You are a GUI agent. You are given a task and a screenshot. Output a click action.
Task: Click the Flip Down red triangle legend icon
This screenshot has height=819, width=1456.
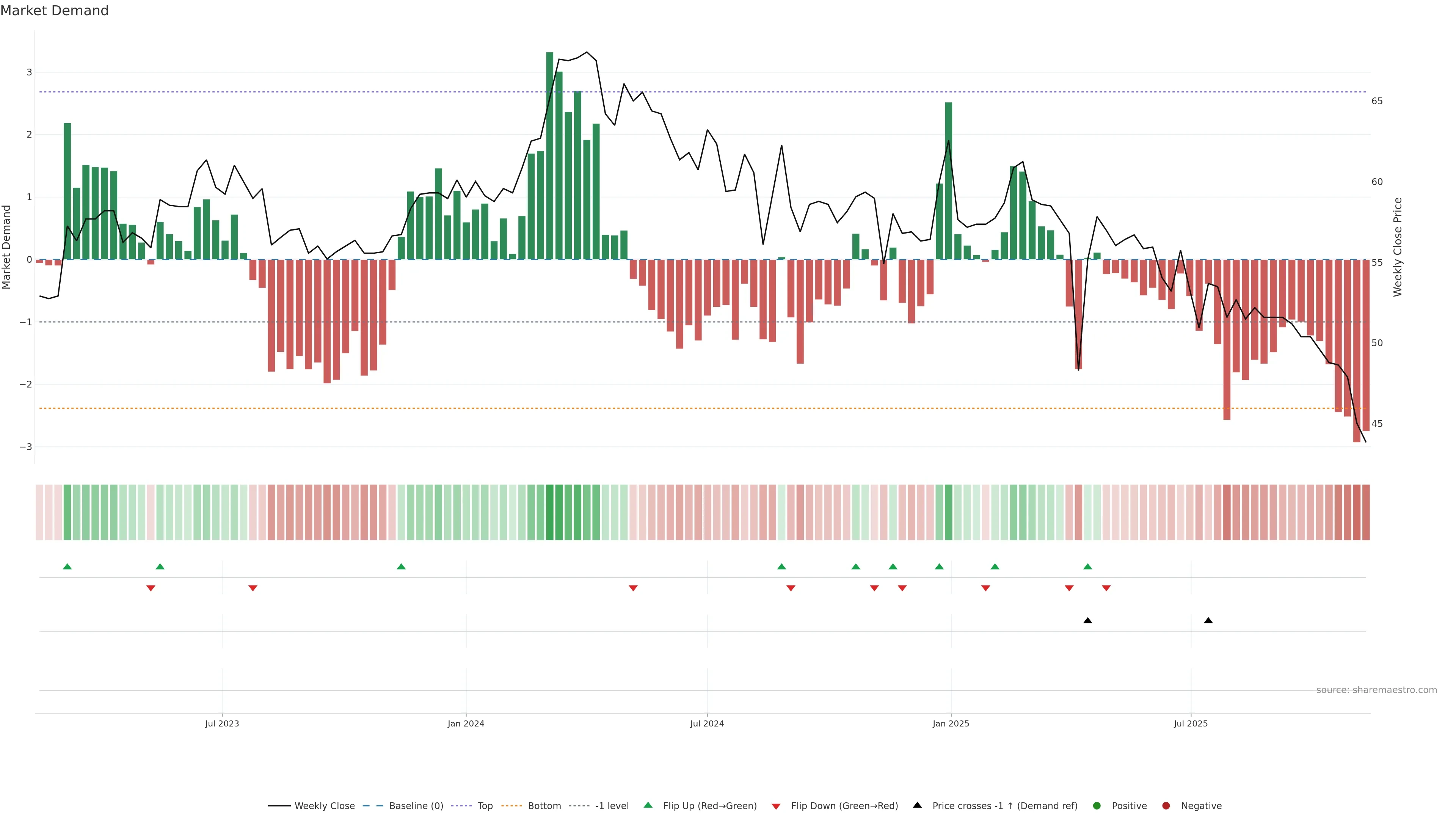tap(776, 806)
